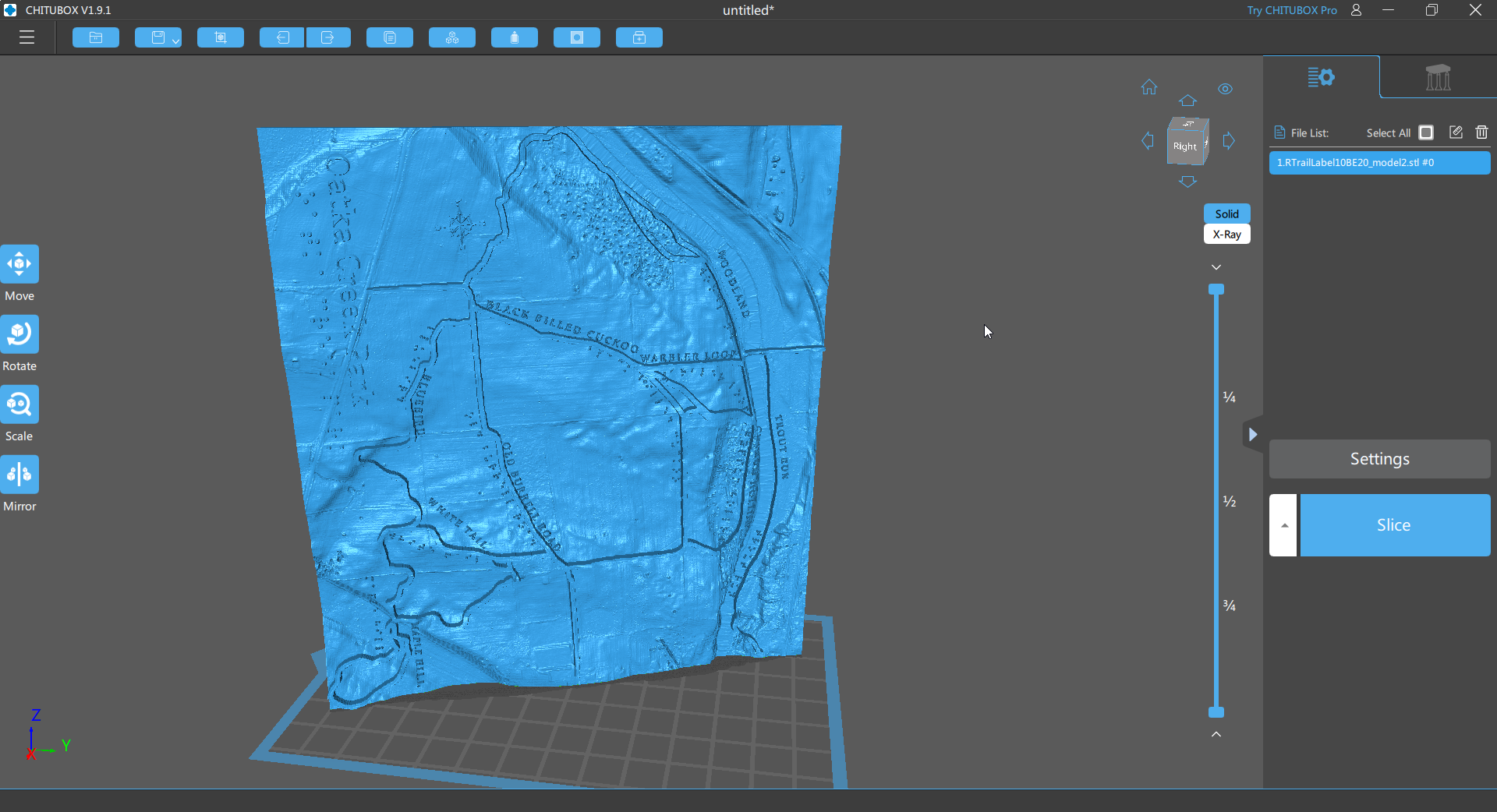1497x812 pixels.
Task: Open the Mirror tool
Action: pyautogui.click(x=19, y=475)
